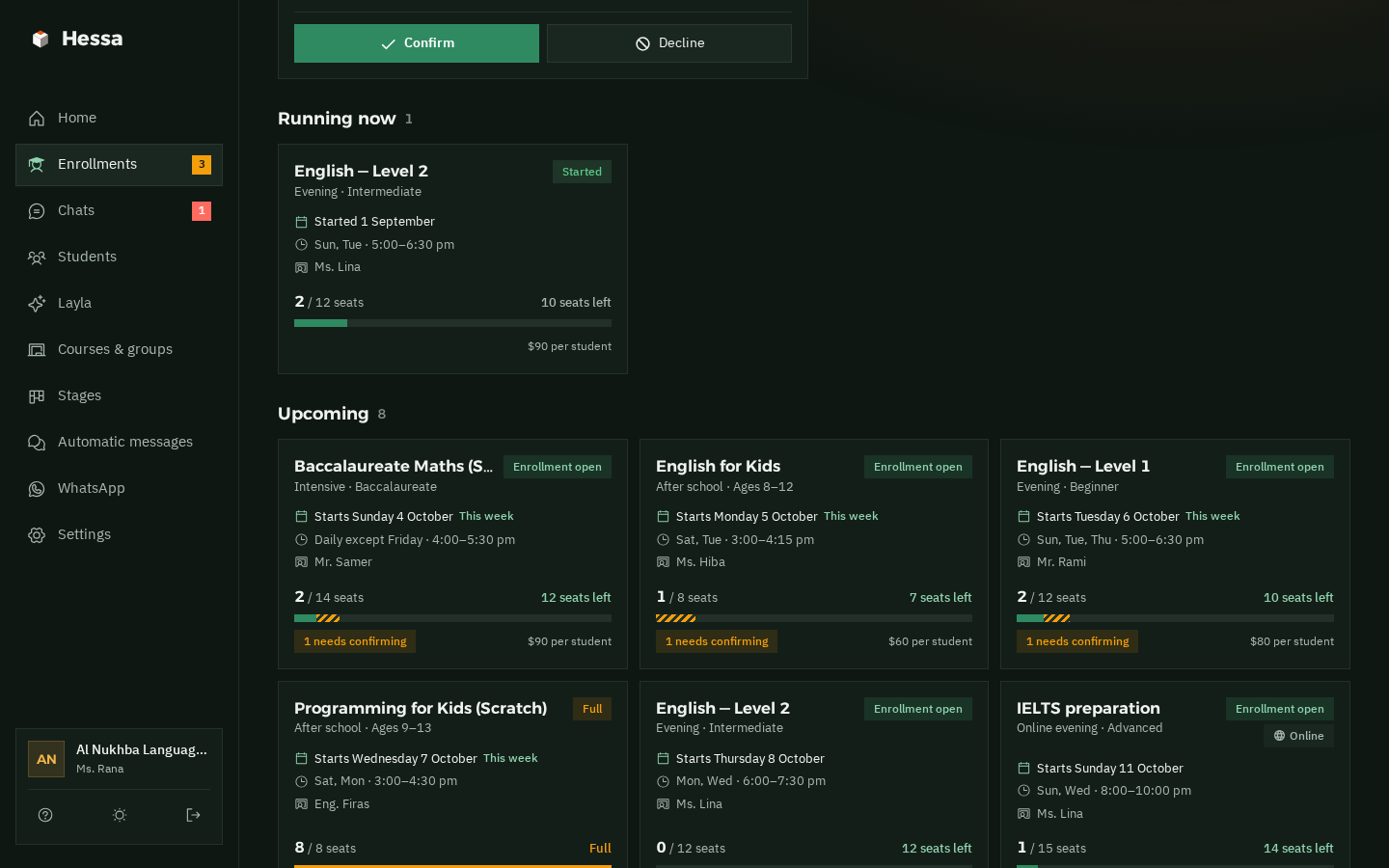
Task: Click the Chats unread badge showing 1
Action: (202, 211)
